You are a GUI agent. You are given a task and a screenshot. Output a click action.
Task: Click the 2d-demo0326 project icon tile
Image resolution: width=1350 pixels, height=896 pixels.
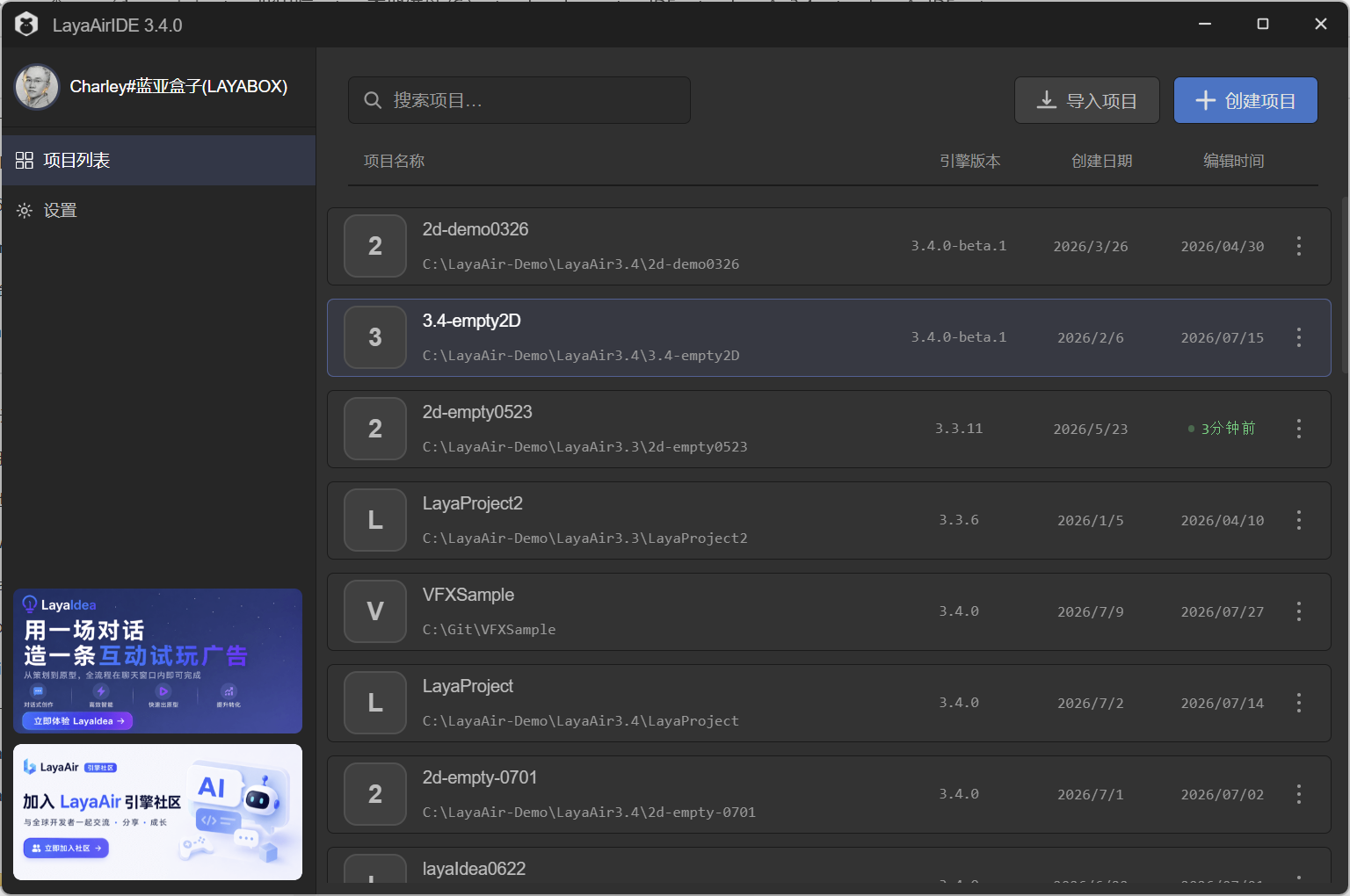[375, 246]
